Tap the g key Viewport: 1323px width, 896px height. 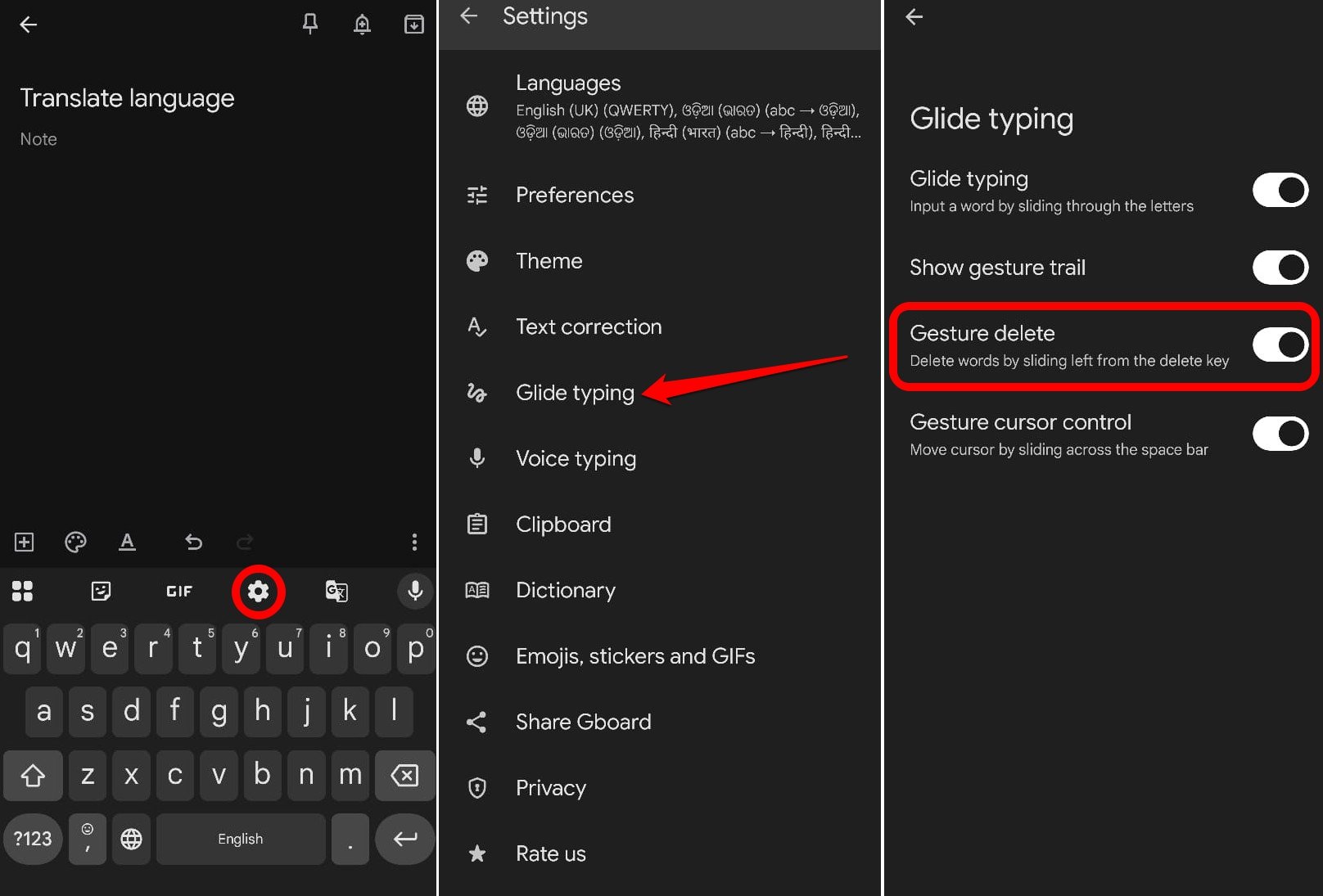pyautogui.click(x=219, y=712)
